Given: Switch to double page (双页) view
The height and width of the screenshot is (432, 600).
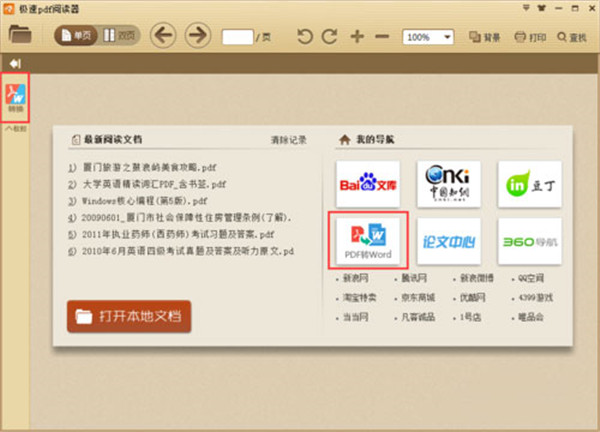Looking at the screenshot, I should coord(120,36).
